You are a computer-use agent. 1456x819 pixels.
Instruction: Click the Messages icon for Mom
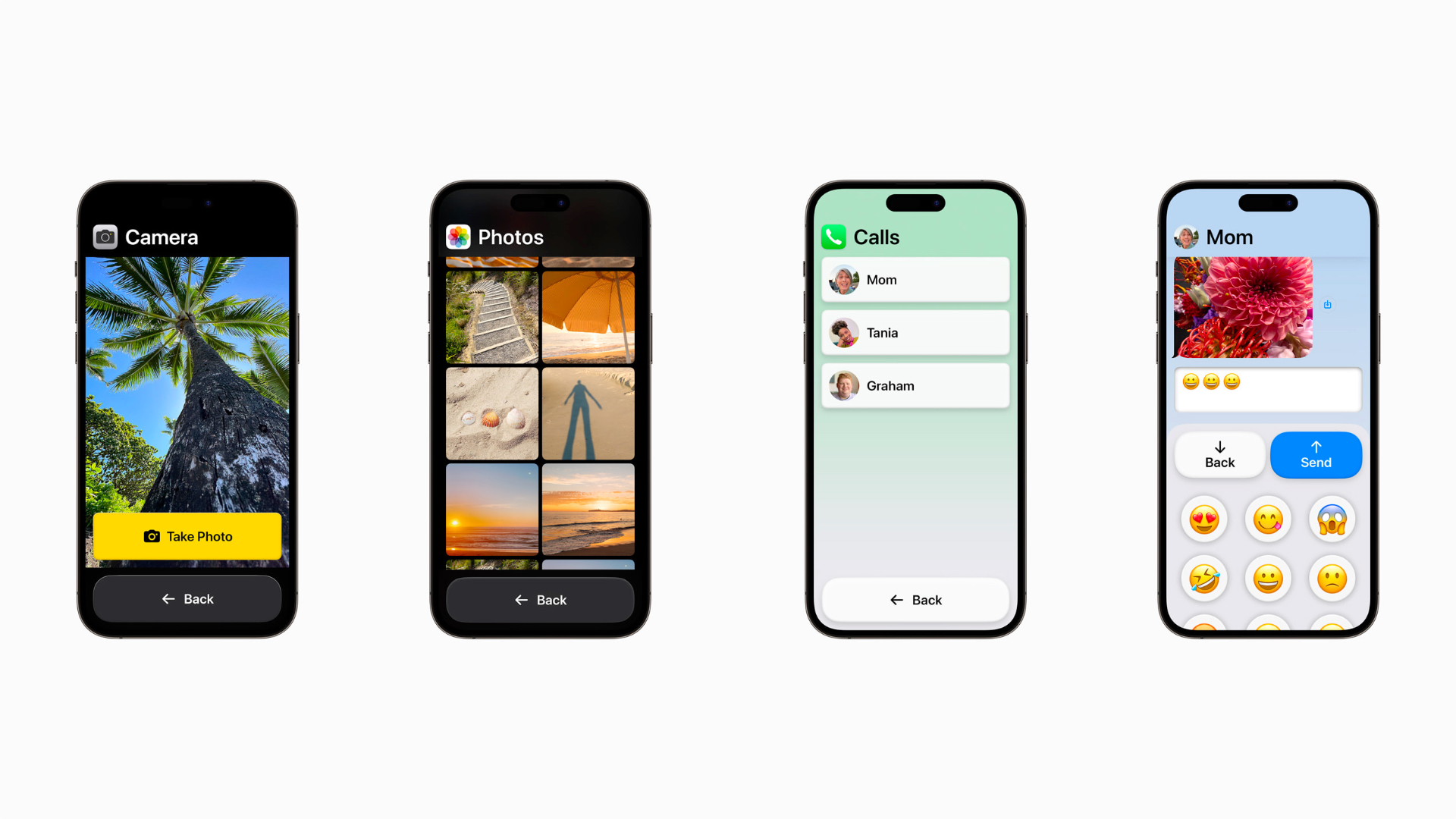coord(1186,237)
